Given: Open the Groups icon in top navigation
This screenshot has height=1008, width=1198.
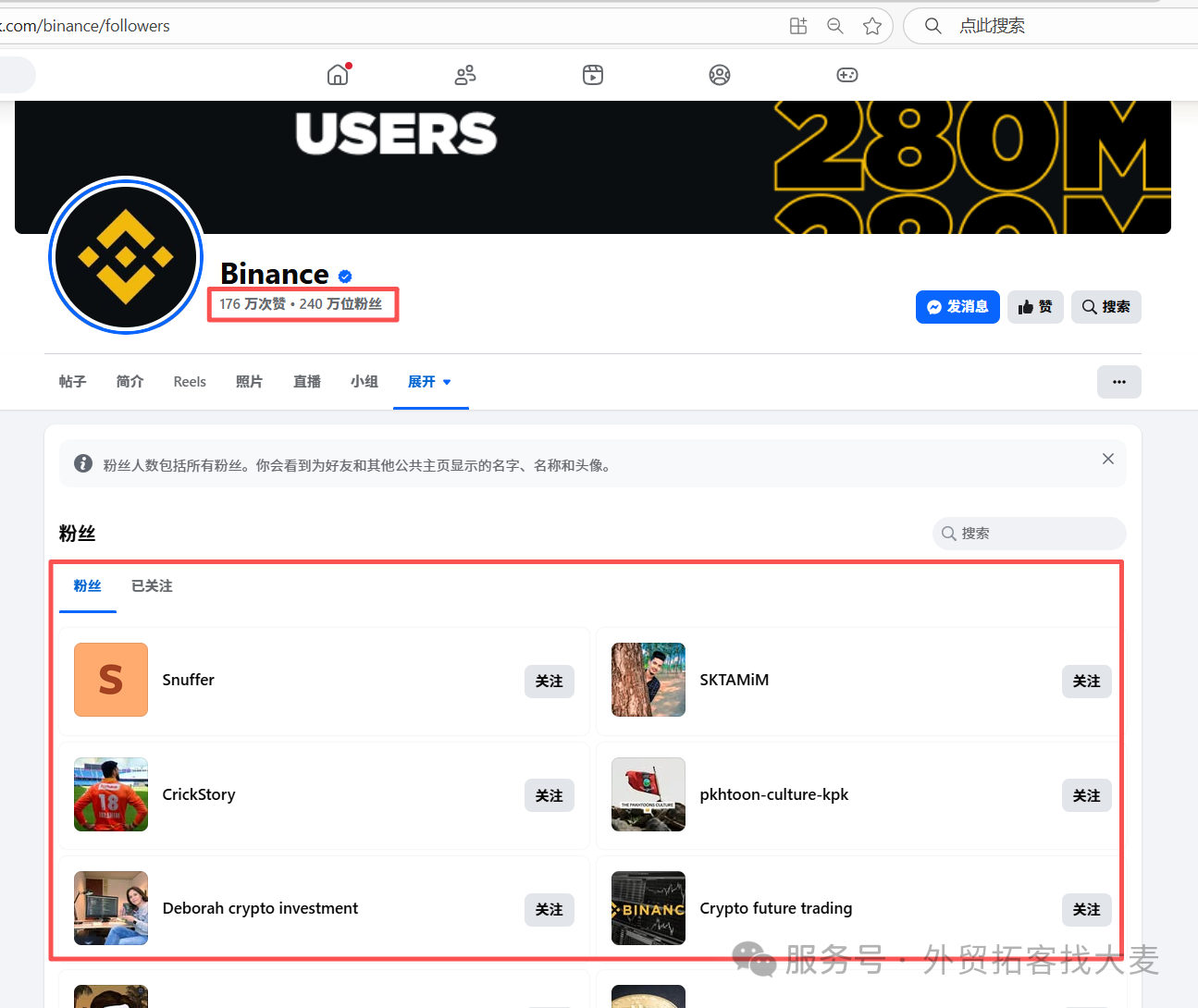Looking at the screenshot, I should coord(720,75).
